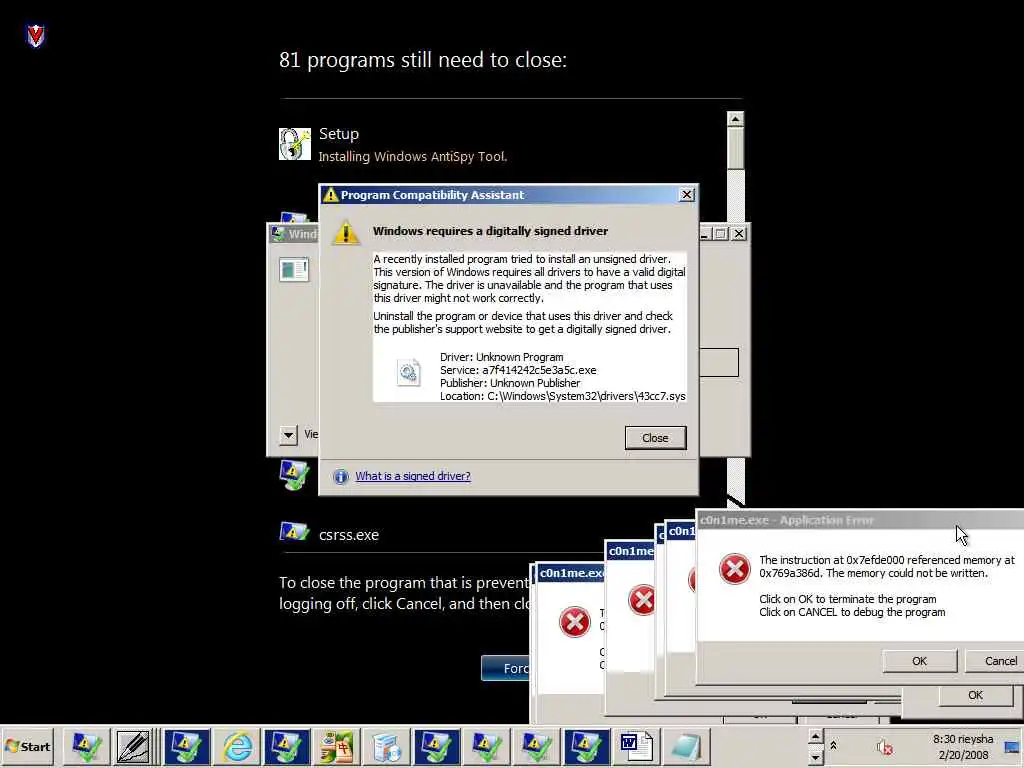Launch Internet Explorer from the taskbar
Viewport: 1024px width, 768px height.
236,746
